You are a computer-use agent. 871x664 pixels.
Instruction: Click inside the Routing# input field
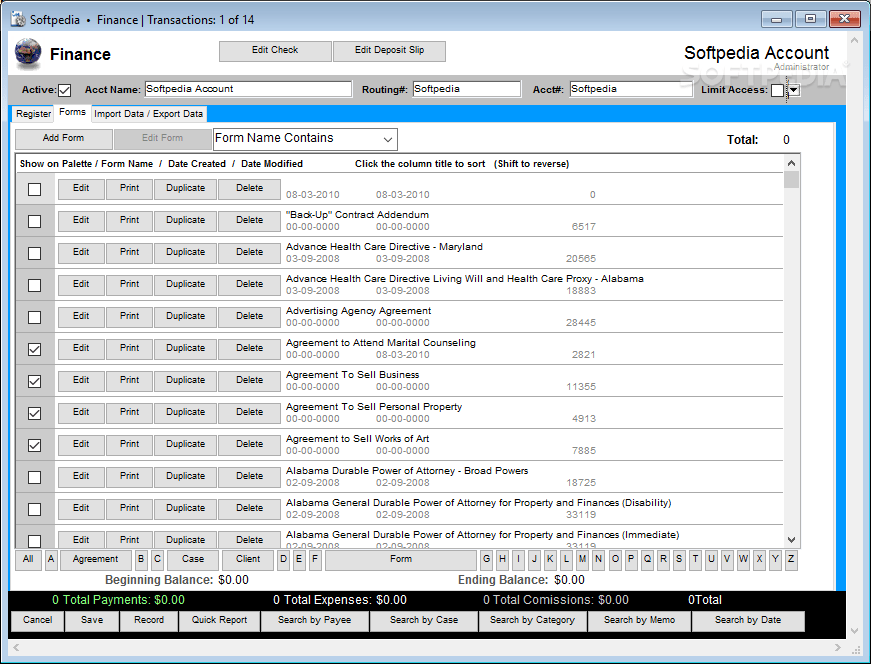pyautogui.click(x=466, y=88)
